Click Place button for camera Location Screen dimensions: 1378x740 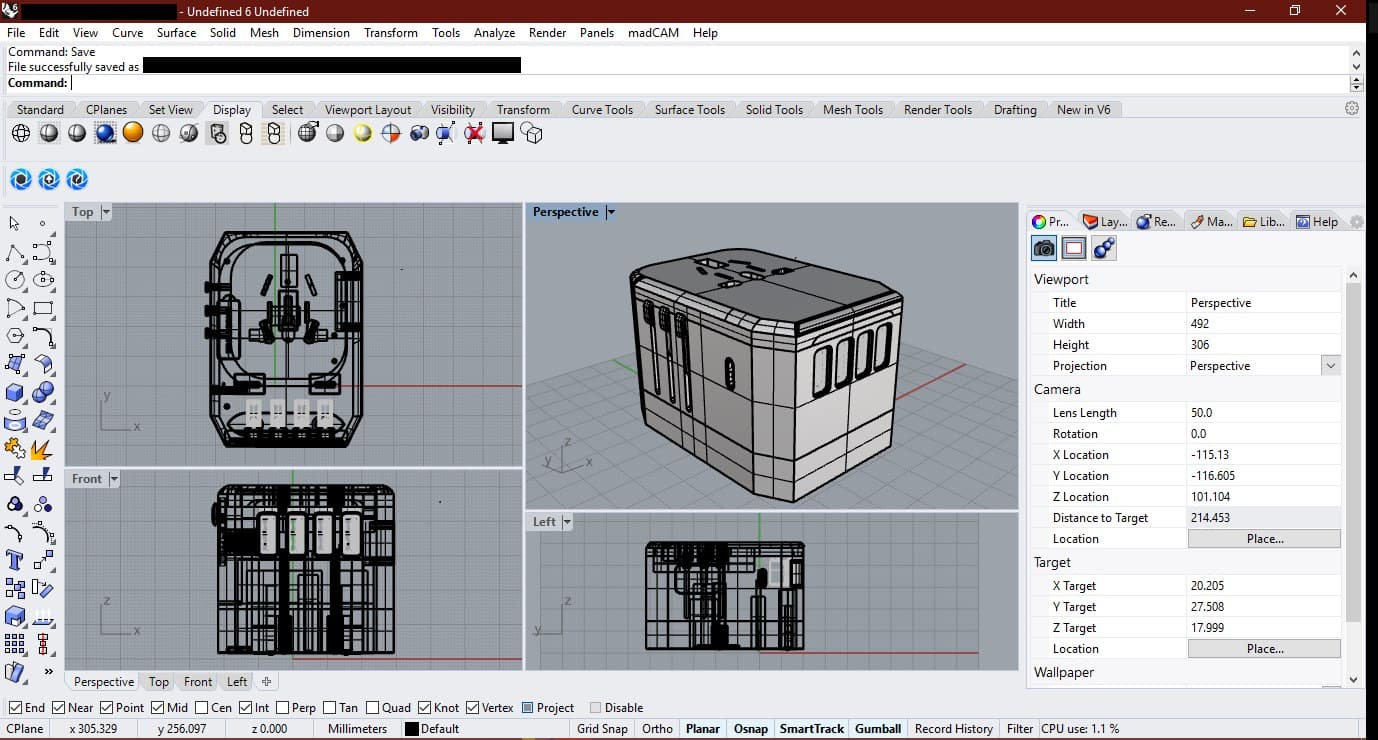[1264, 539]
